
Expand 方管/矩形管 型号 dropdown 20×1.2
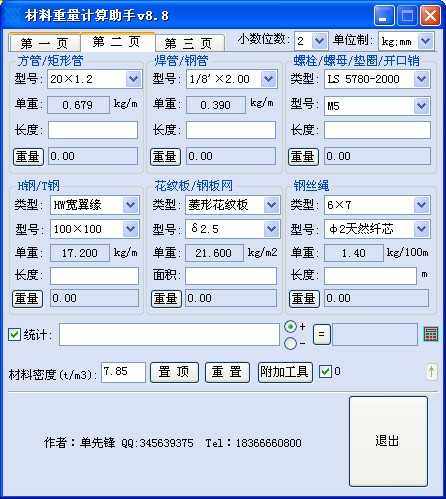[133, 79]
